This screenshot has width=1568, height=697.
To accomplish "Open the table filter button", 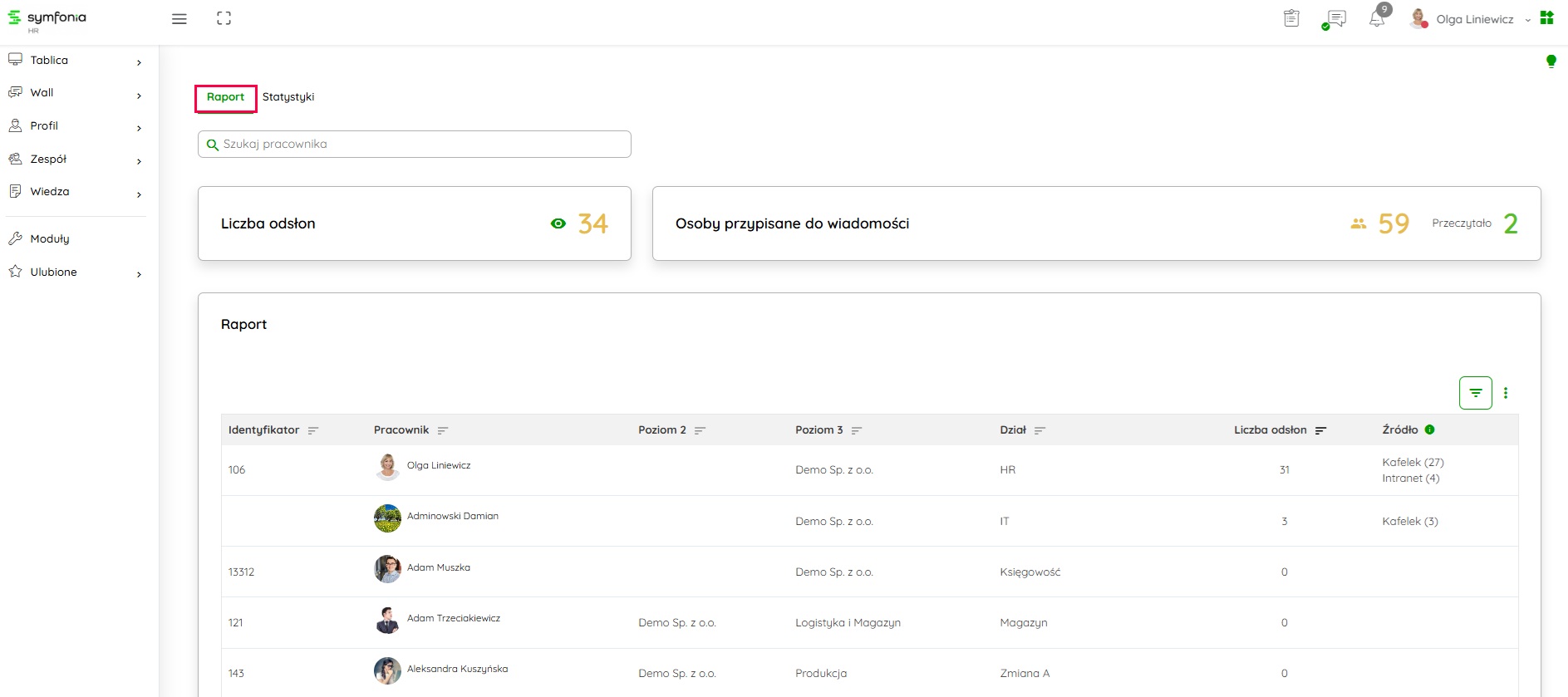I will pyautogui.click(x=1475, y=393).
